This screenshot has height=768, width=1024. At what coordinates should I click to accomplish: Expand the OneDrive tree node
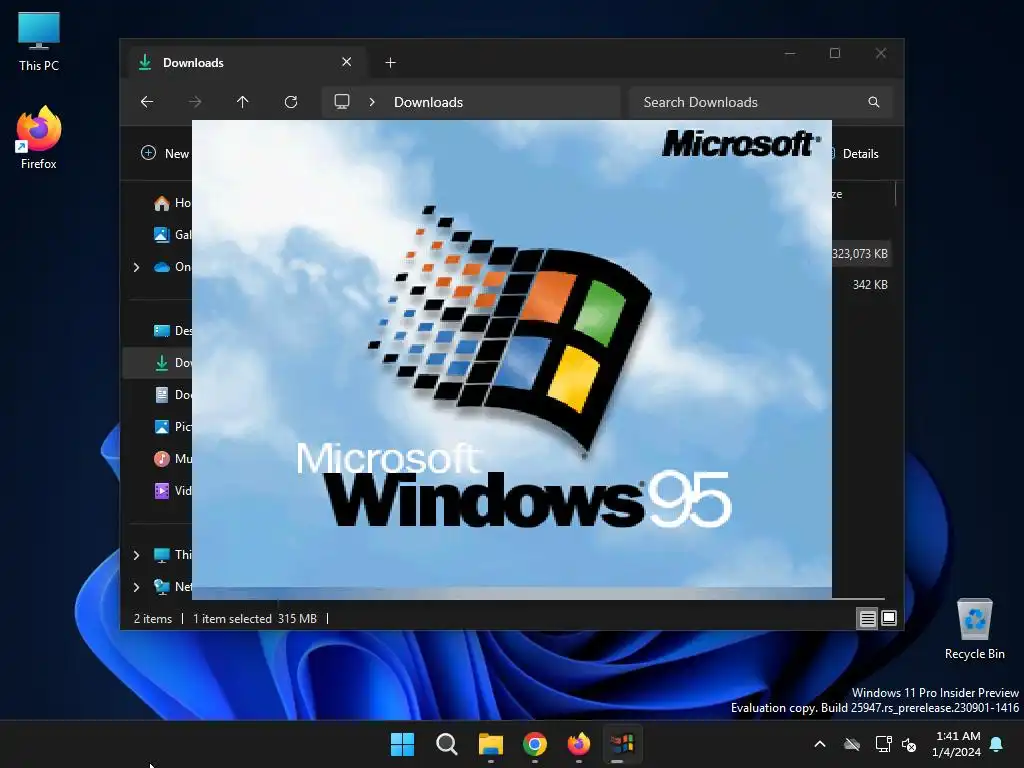136,266
